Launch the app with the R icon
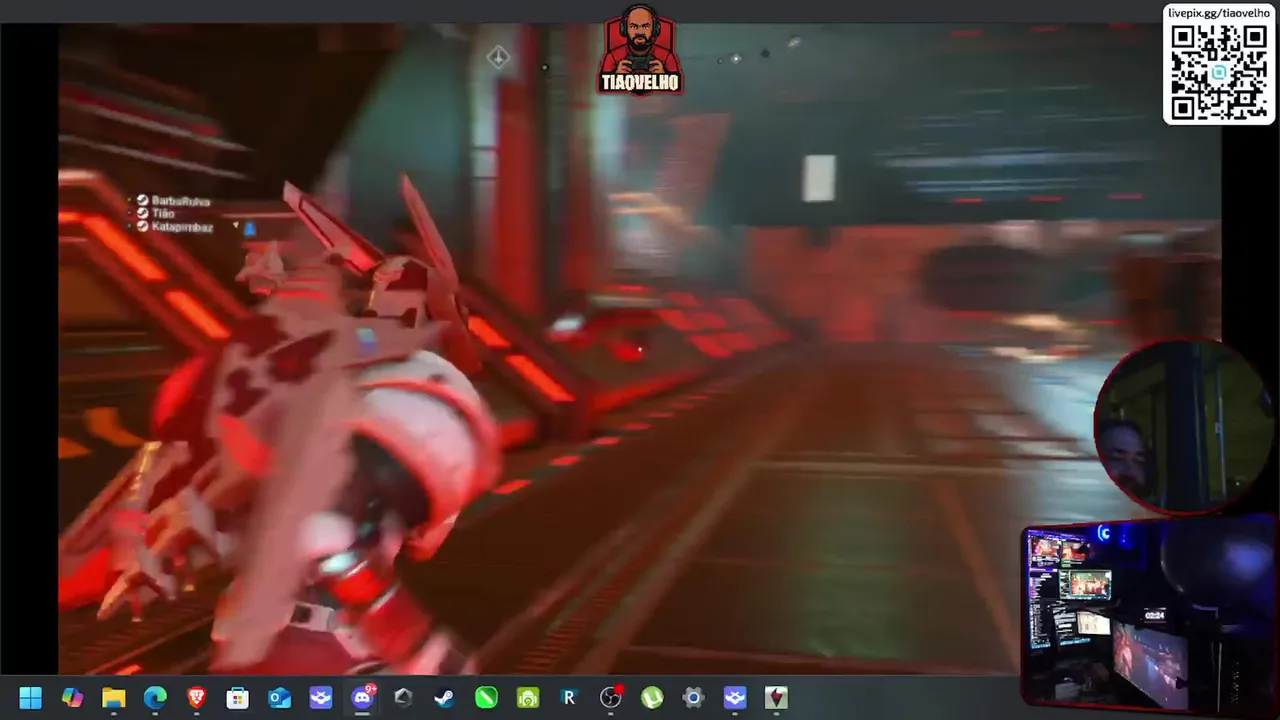 [x=569, y=698]
